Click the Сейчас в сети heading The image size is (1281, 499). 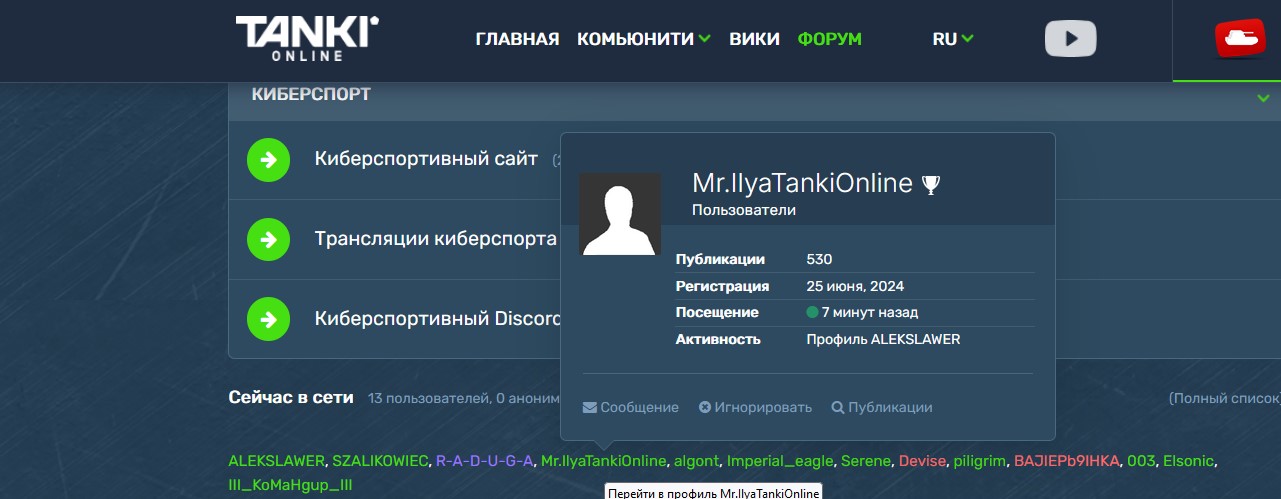pyautogui.click(x=291, y=397)
